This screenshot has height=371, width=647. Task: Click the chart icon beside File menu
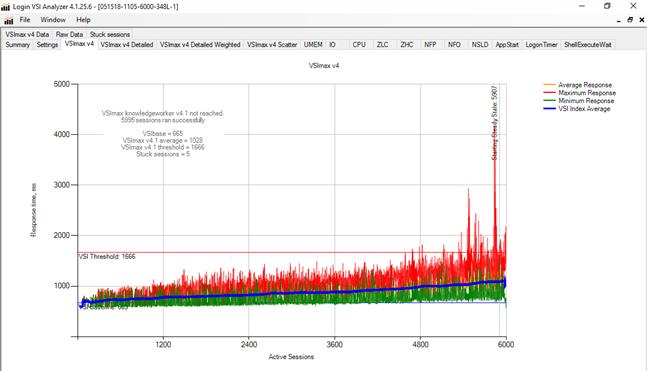(9, 20)
